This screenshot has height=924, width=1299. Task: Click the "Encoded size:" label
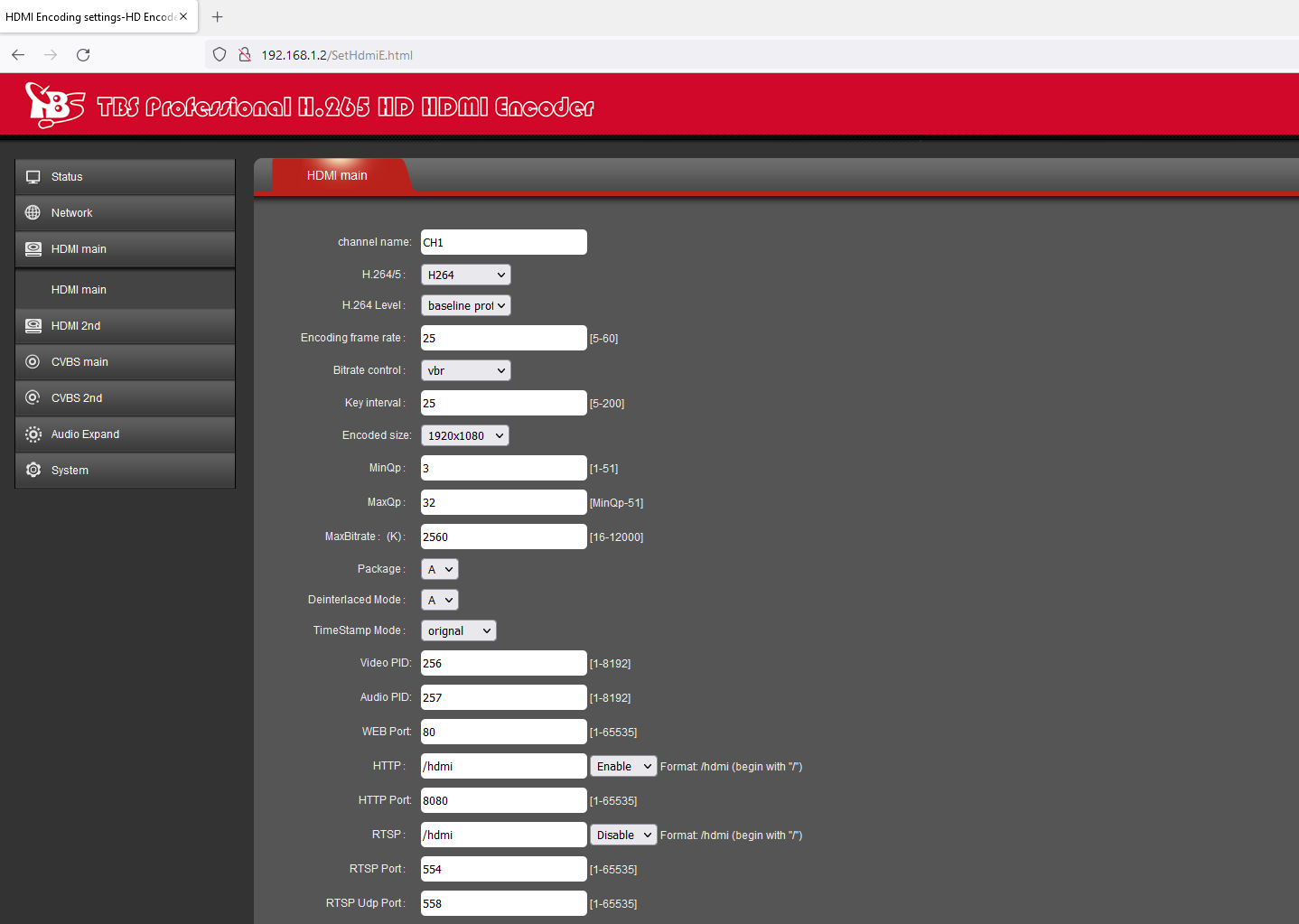(x=377, y=435)
